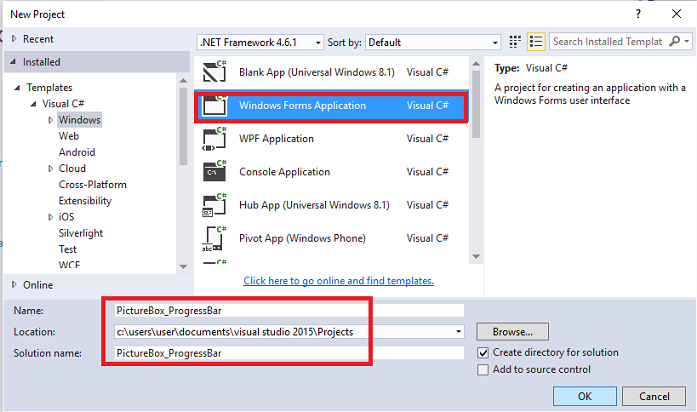Click template list scroll down arrow
This screenshot has height=412, width=697.
(476, 256)
